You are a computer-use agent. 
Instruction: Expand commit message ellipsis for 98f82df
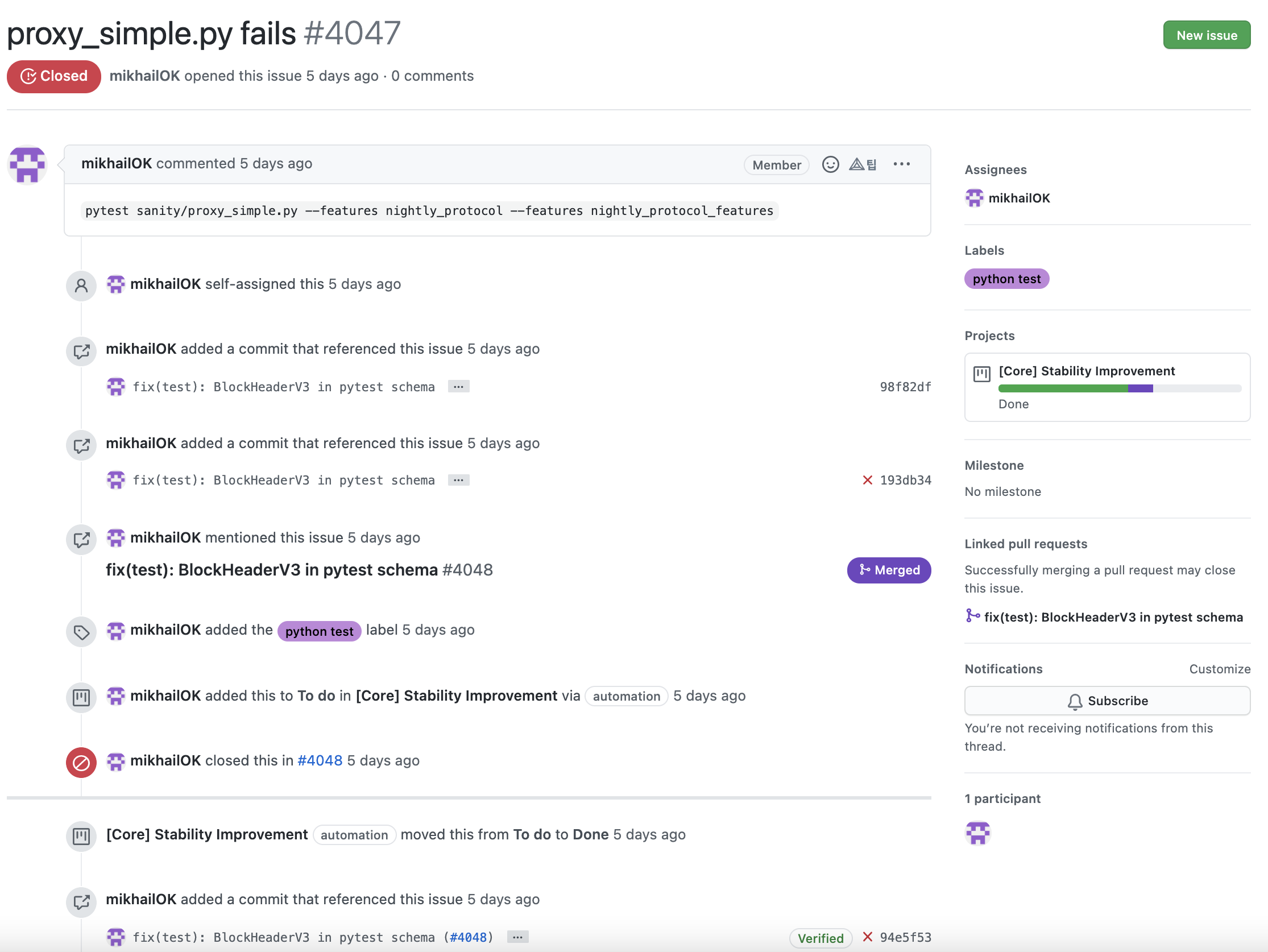click(459, 387)
